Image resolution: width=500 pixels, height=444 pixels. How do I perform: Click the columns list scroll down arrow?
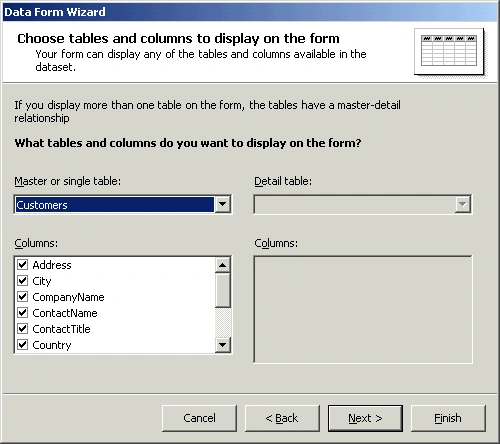click(223, 345)
